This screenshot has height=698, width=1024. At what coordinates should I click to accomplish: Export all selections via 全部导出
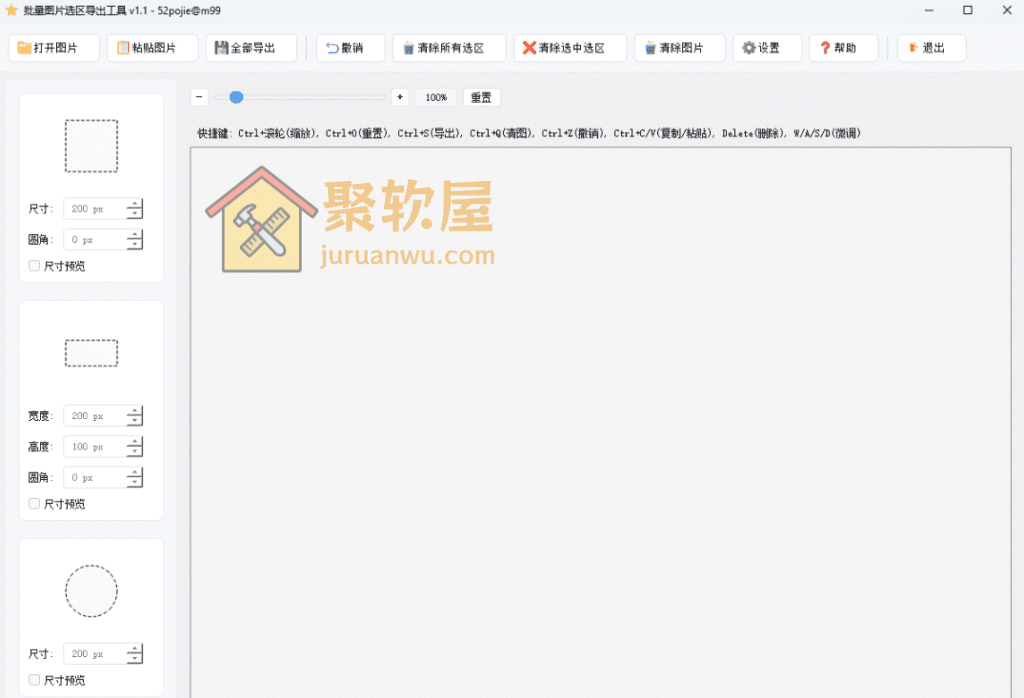[251, 47]
